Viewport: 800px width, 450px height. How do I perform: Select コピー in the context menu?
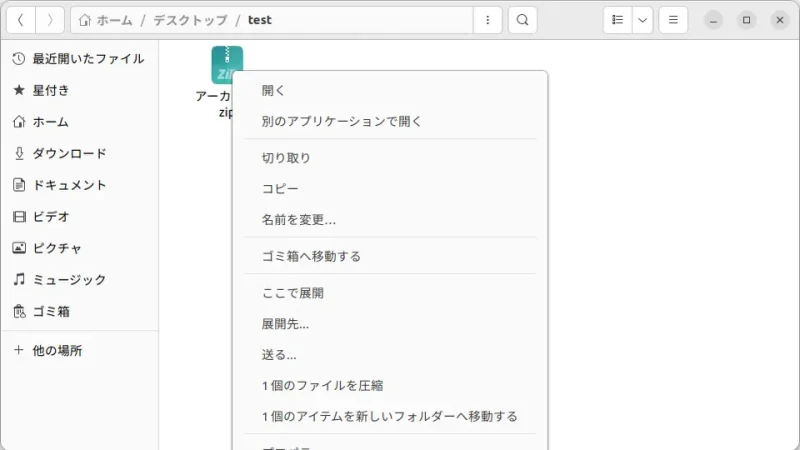click(390, 189)
